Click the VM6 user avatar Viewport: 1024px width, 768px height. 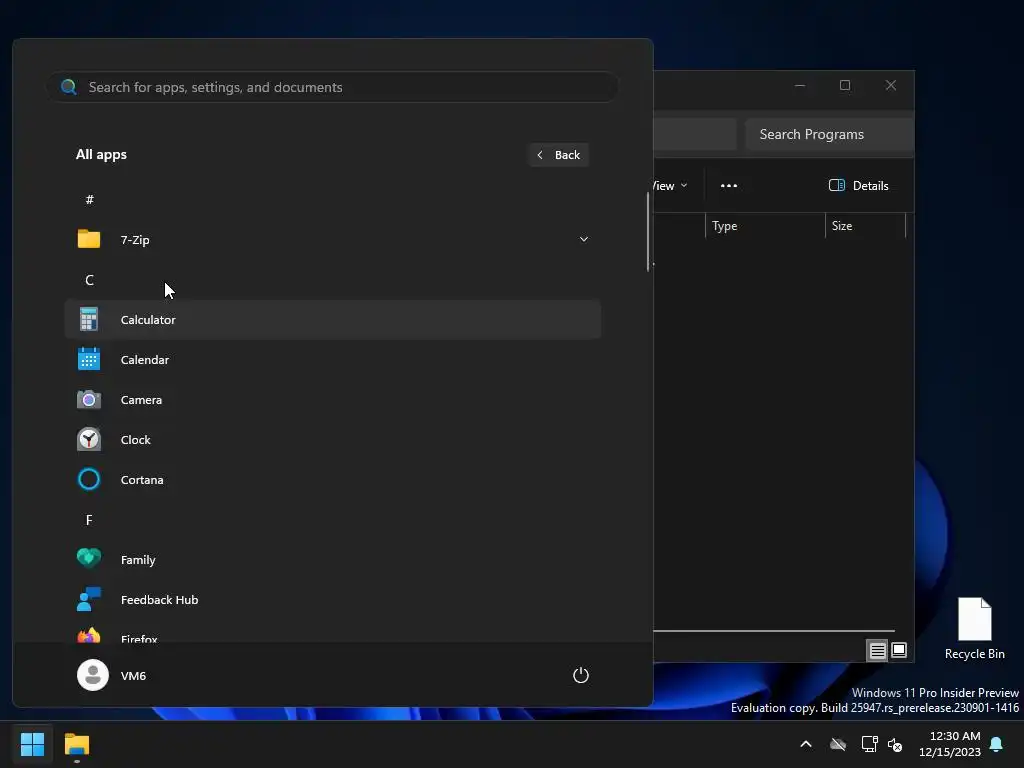[93, 675]
